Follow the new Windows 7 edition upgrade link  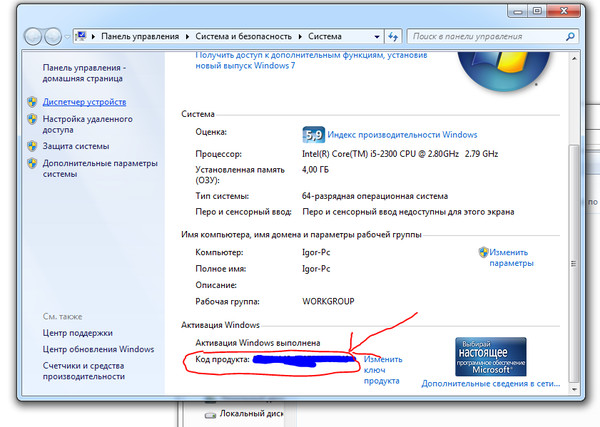[311, 60]
